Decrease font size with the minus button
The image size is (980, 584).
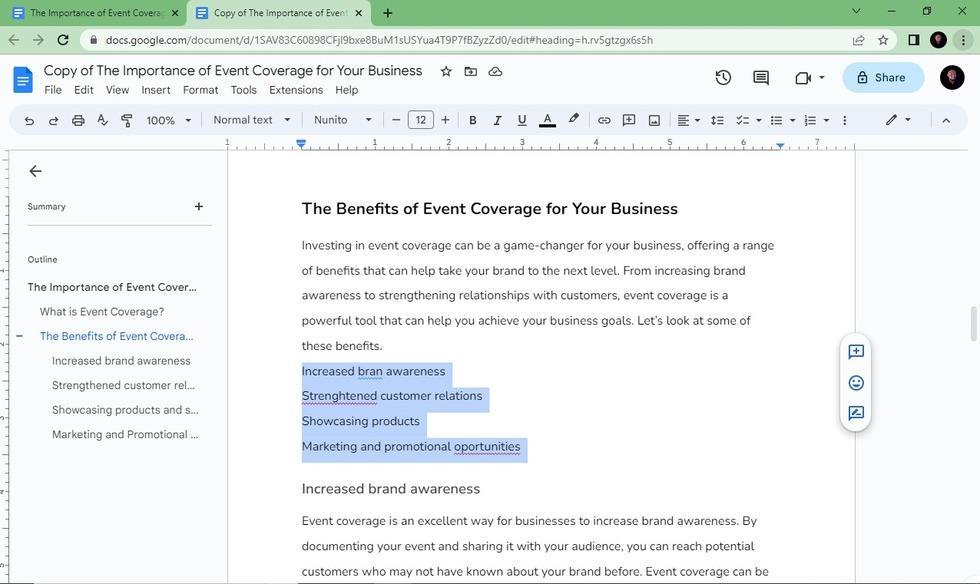click(x=396, y=120)
